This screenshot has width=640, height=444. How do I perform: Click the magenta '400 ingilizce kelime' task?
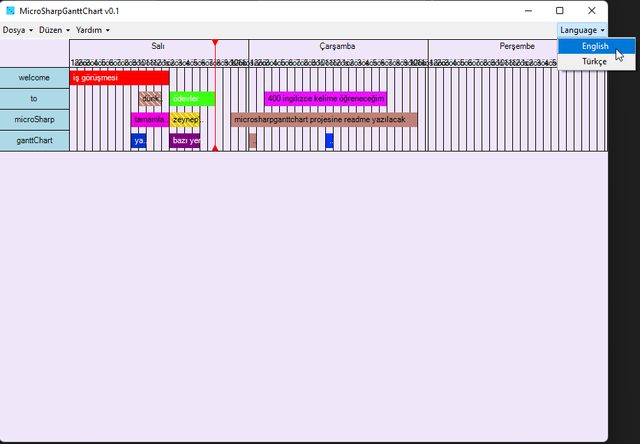(x=325, y=99)
